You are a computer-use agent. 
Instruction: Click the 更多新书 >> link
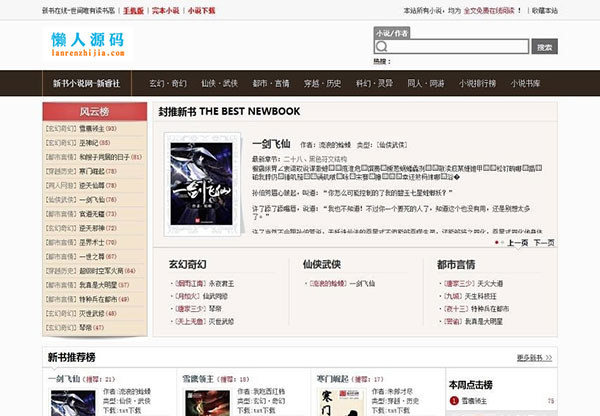click(535, 357)
